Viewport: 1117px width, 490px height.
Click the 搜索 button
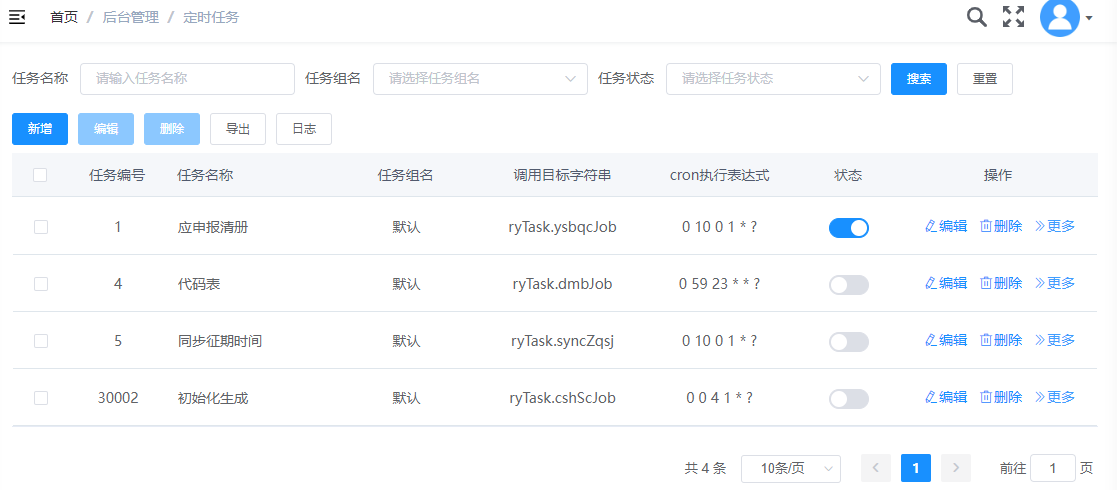tap(919, 79)
